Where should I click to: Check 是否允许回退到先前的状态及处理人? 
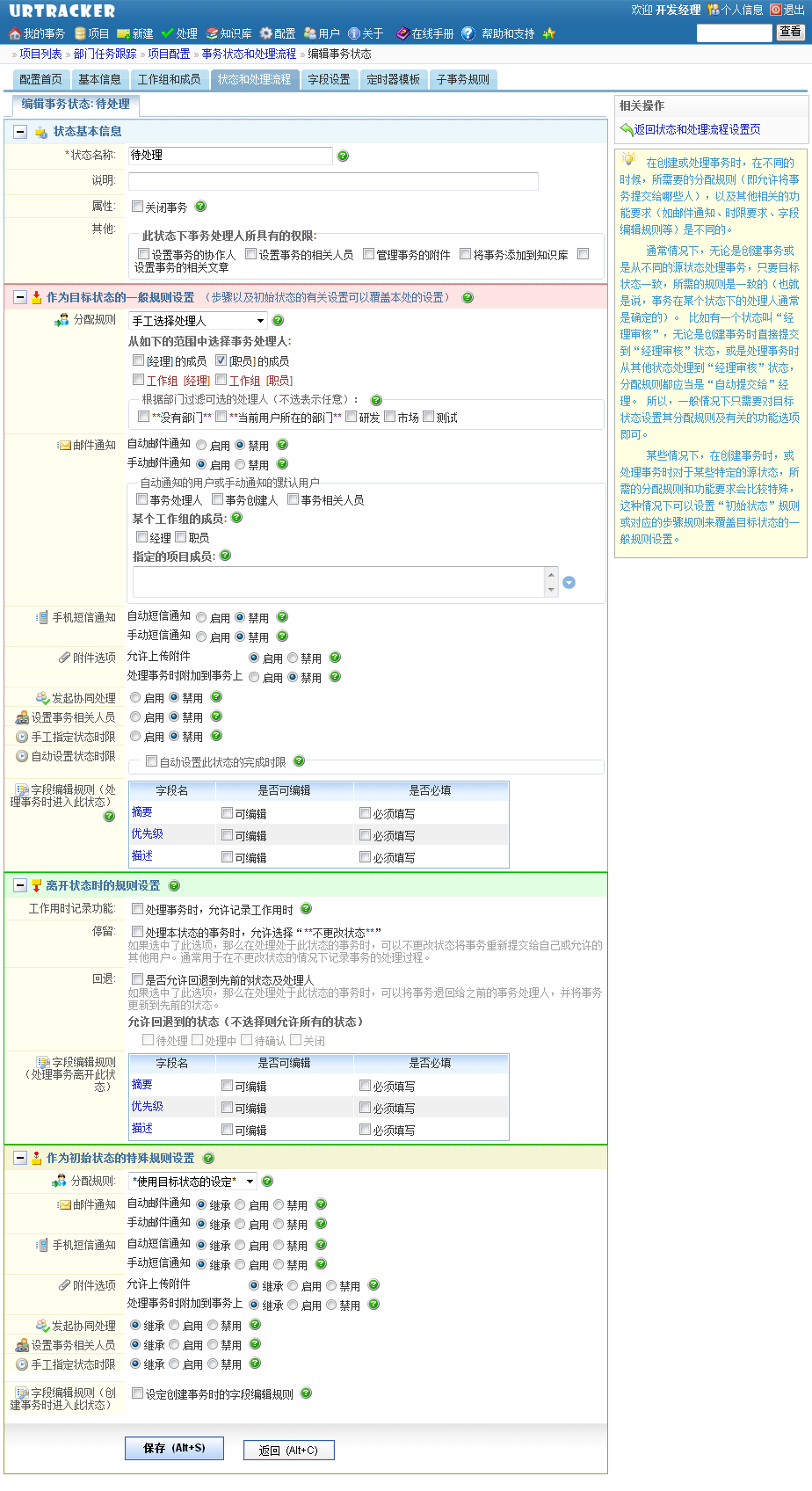[x=137, y=979]
